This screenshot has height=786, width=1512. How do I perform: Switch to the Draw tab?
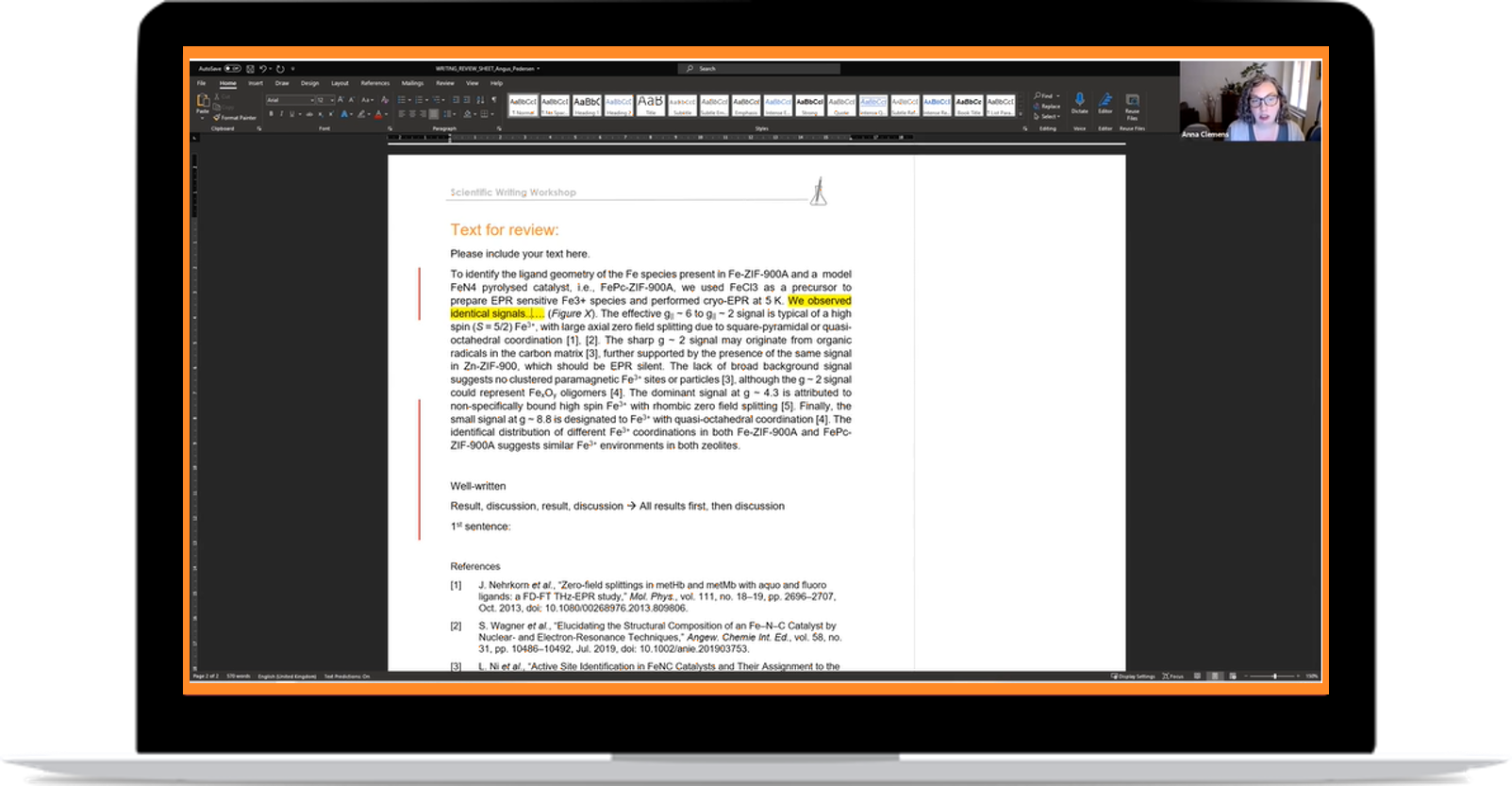click(x=282, y=83)
